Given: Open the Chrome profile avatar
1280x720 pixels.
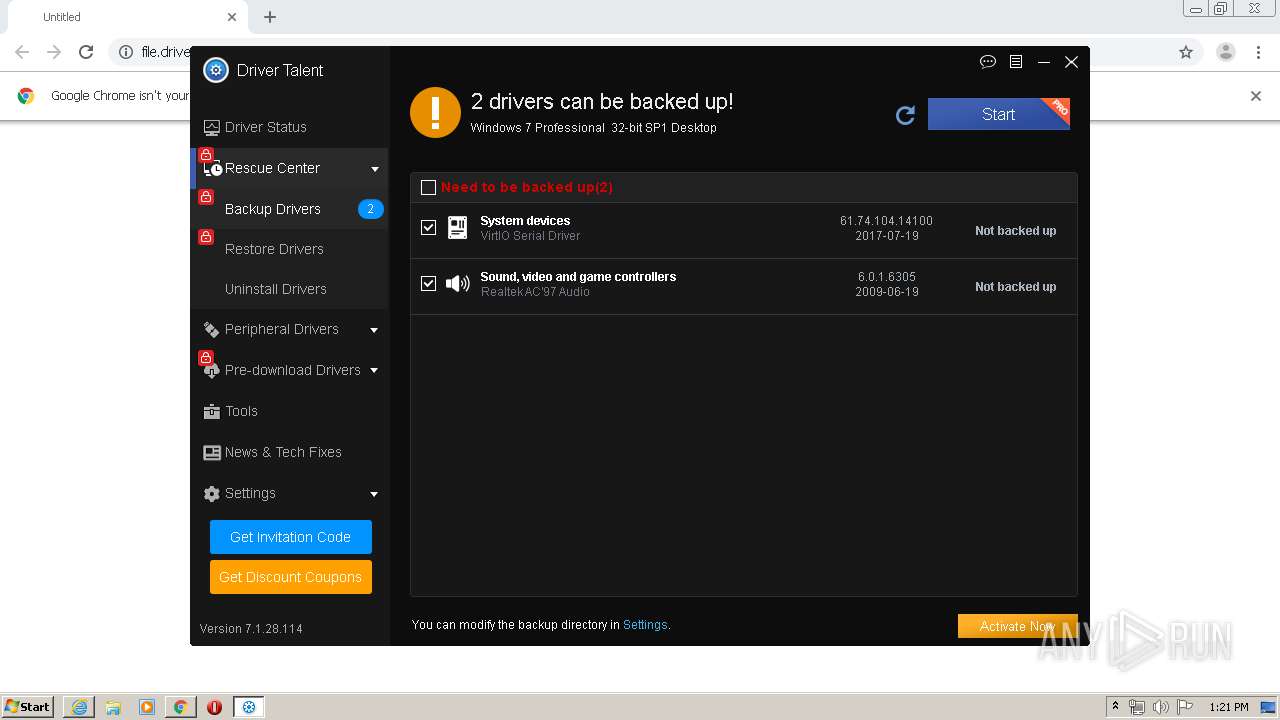Looking at the screenshot, I should pyautogui.click(x=1226, y=52).
